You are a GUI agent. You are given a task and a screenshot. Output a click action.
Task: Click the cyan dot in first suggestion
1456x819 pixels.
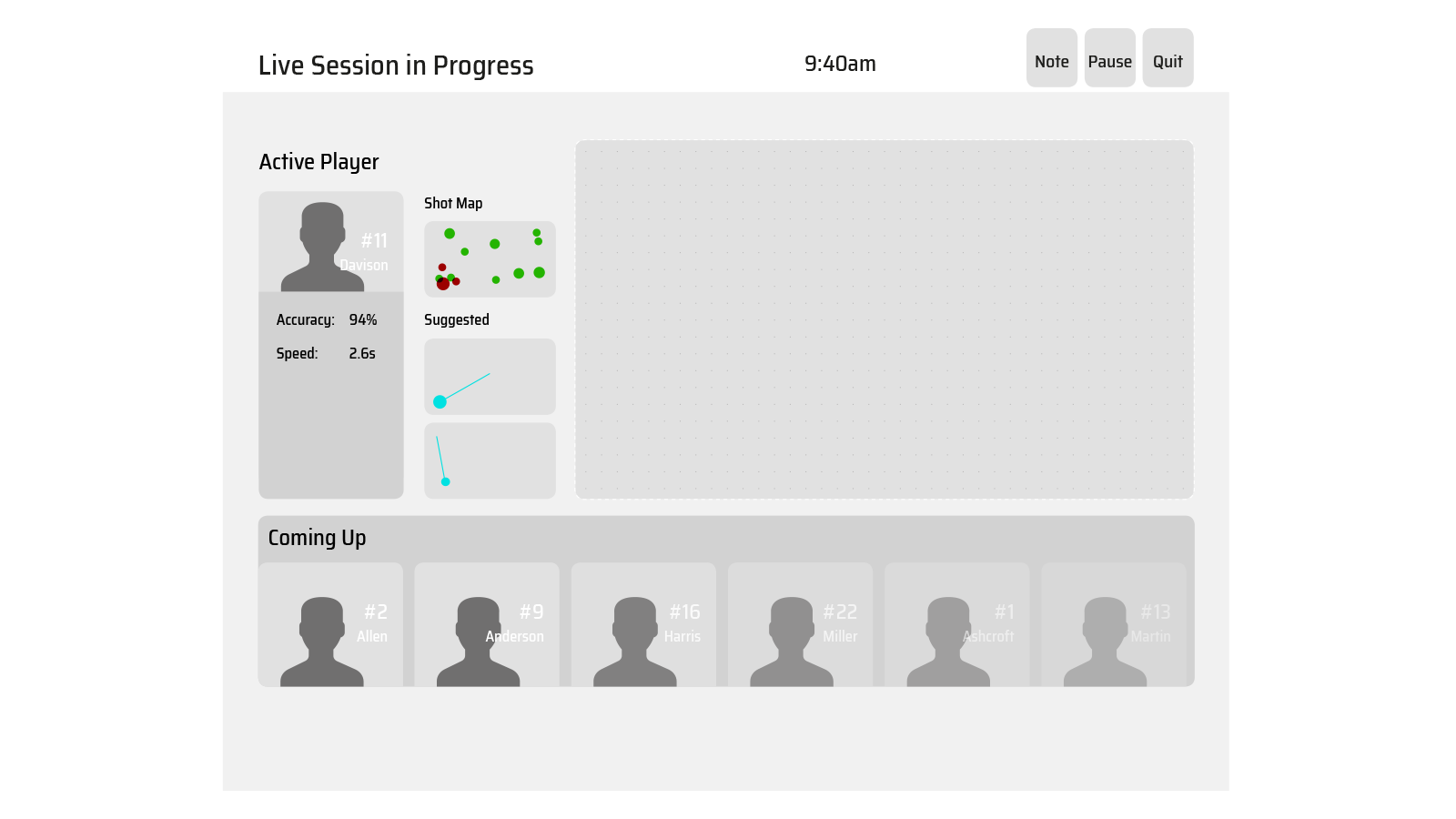[440, 402]
